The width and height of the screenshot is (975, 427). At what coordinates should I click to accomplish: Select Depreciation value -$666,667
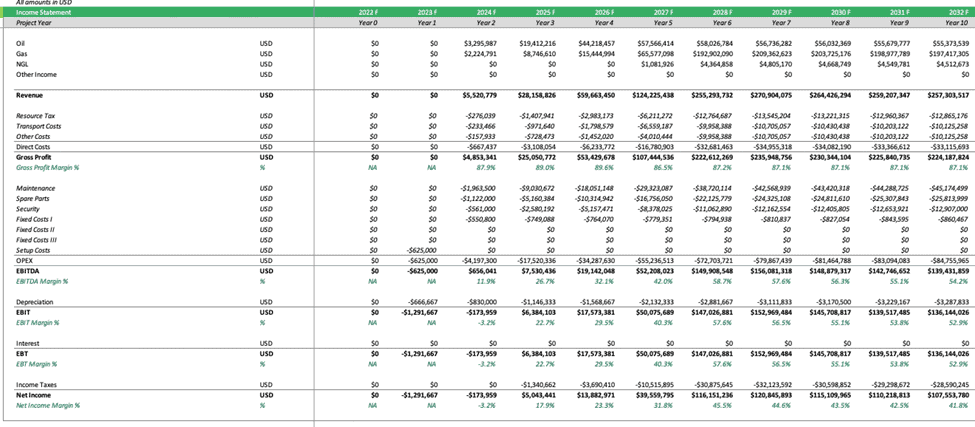tap(422, 302)
